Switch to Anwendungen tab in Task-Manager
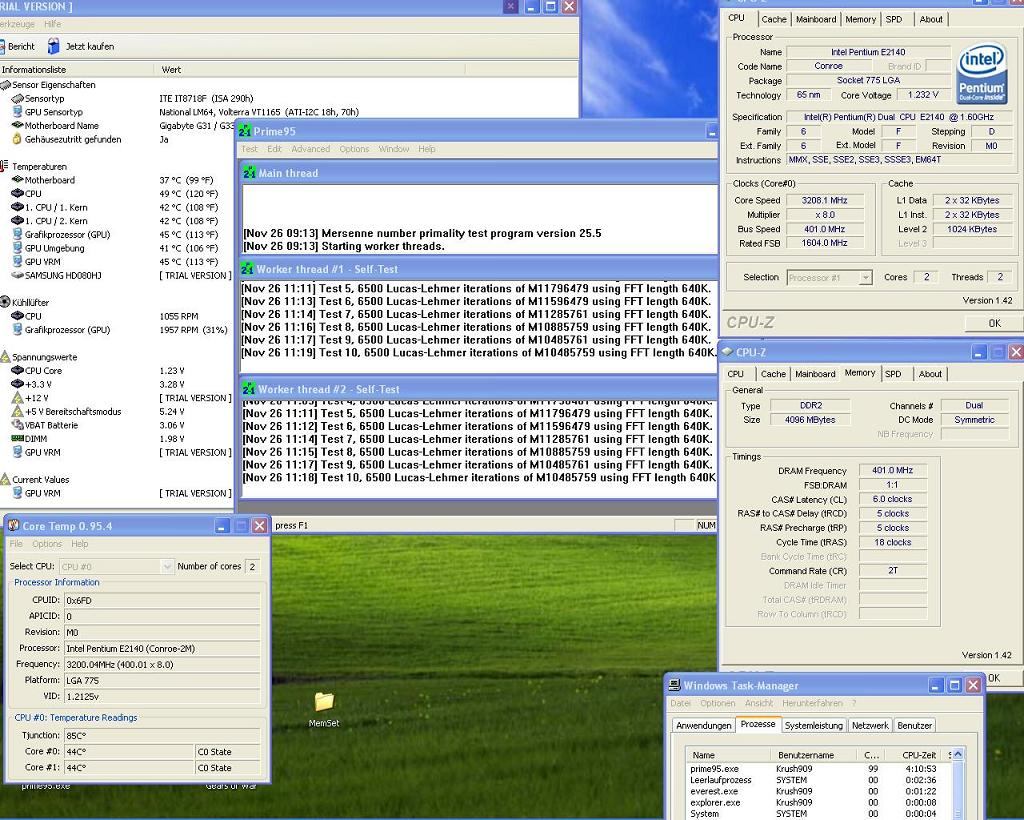The height and width of the screenshot is (820, 1024). point(703,725)
